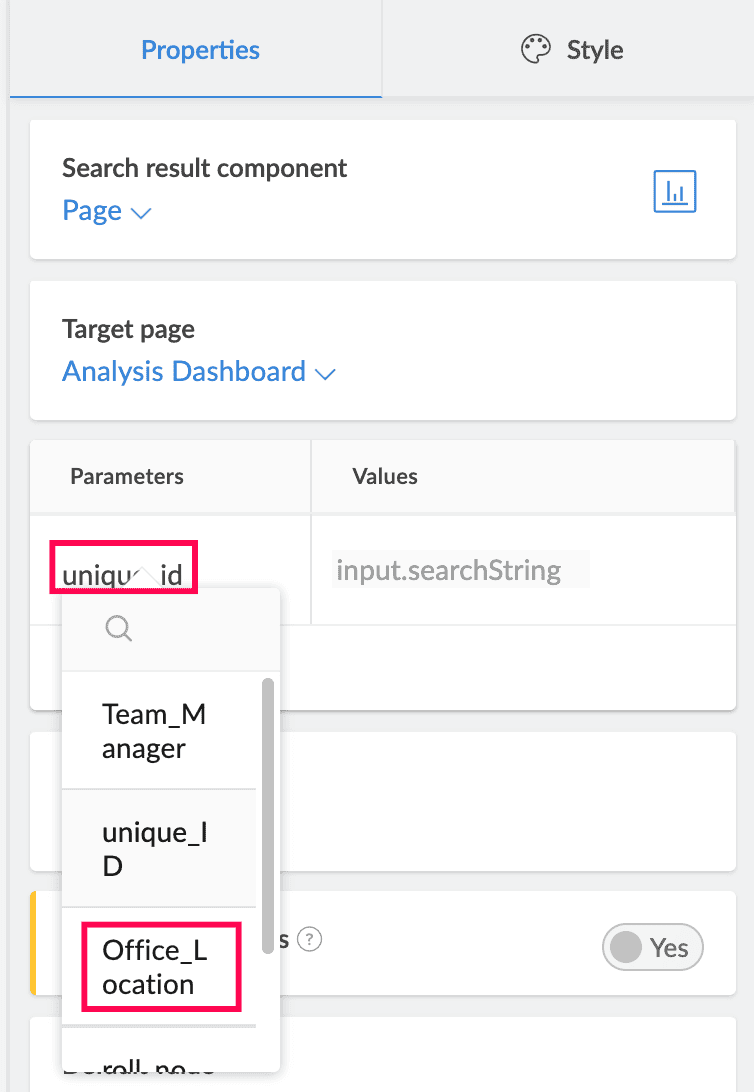Click the palette icon in the Style tab
This screenshot has height=1092, width=754.
(x=537, y=49)
